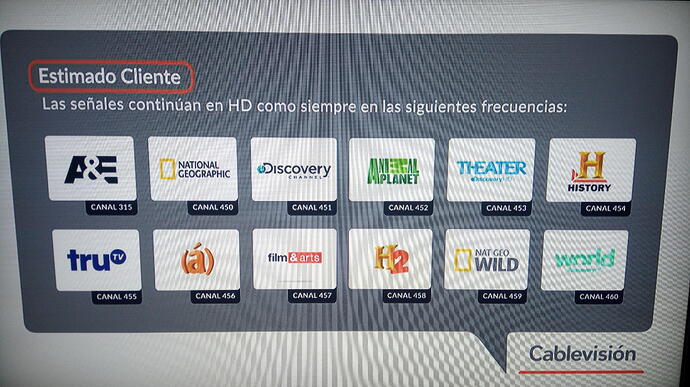Click the 'Las señales continúan en HD' message
The height and width of the screenshot is (387, 690).
(x=304, y=106)
